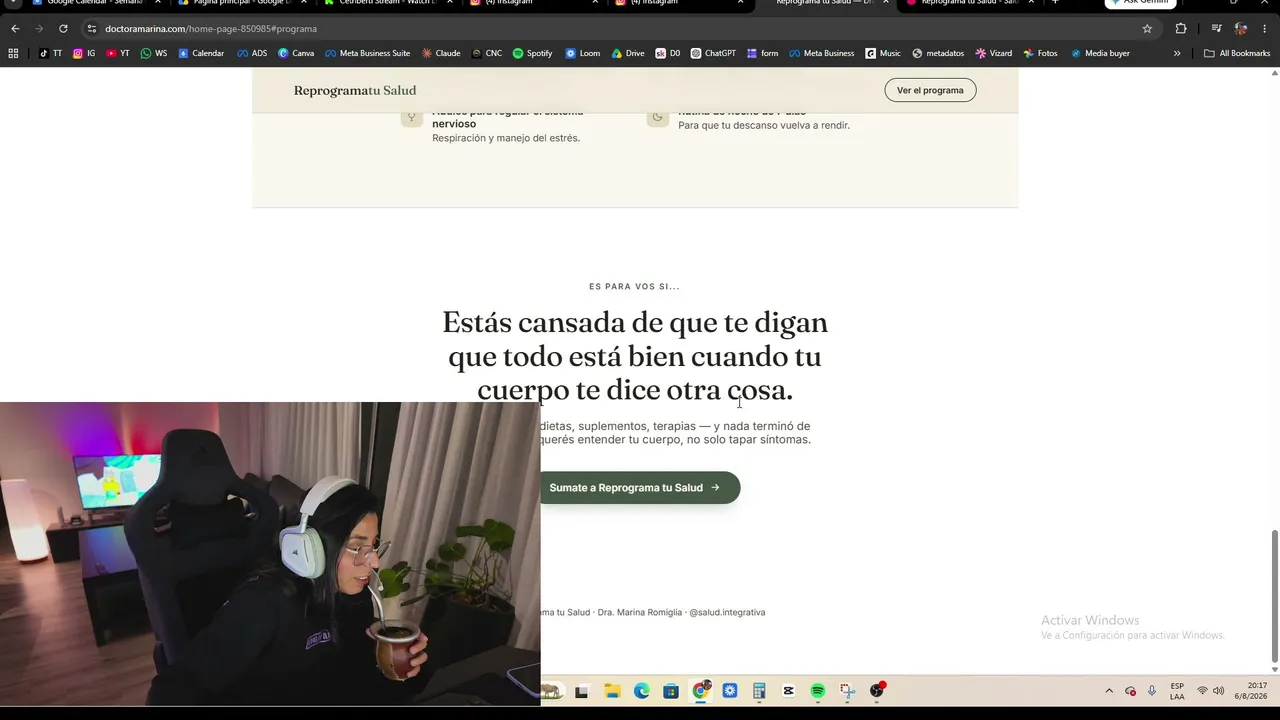Open the form bookmark
The image size is (1280, 720).
tap(763, 53)
